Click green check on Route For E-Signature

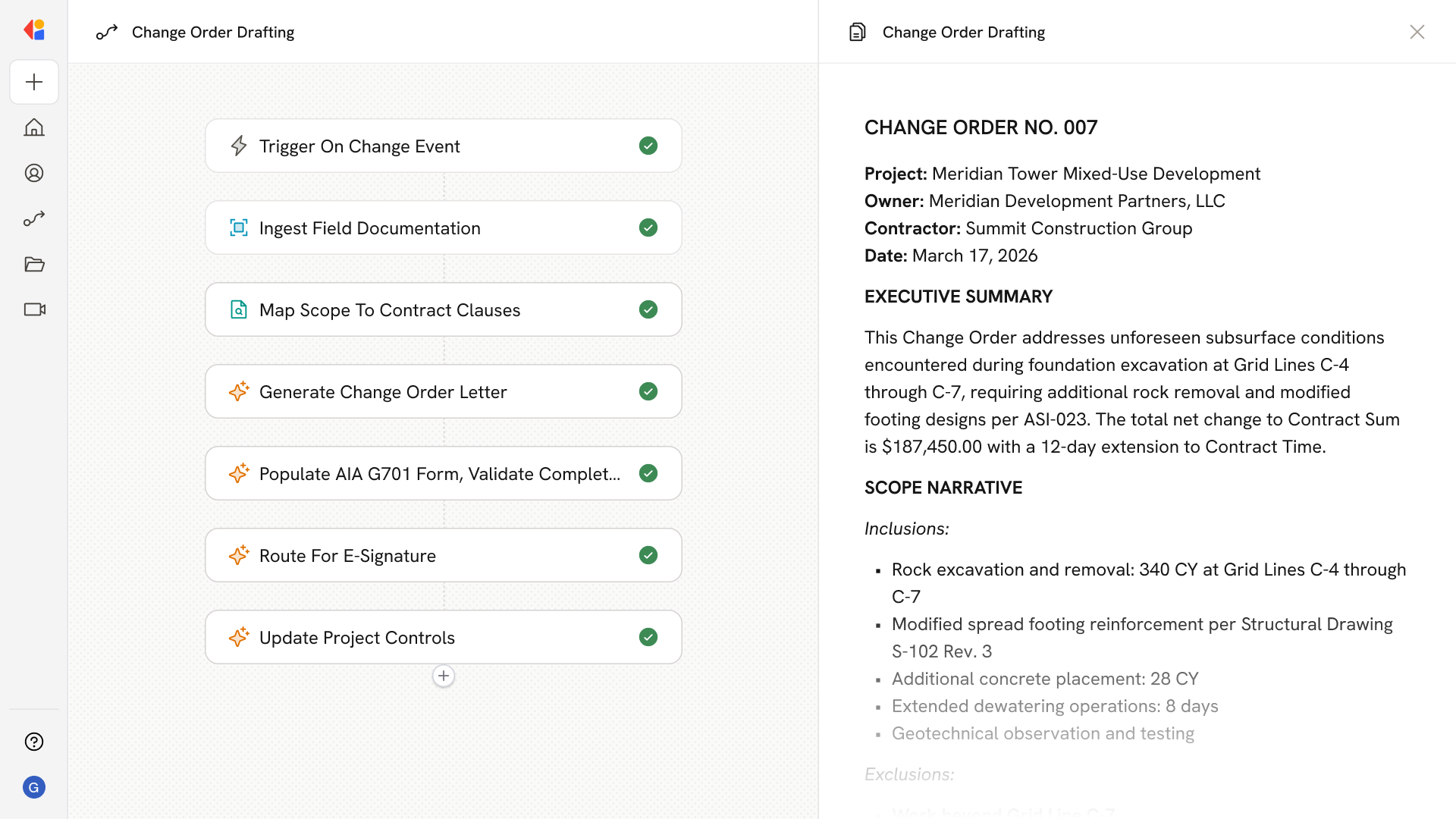coord(648,555)
